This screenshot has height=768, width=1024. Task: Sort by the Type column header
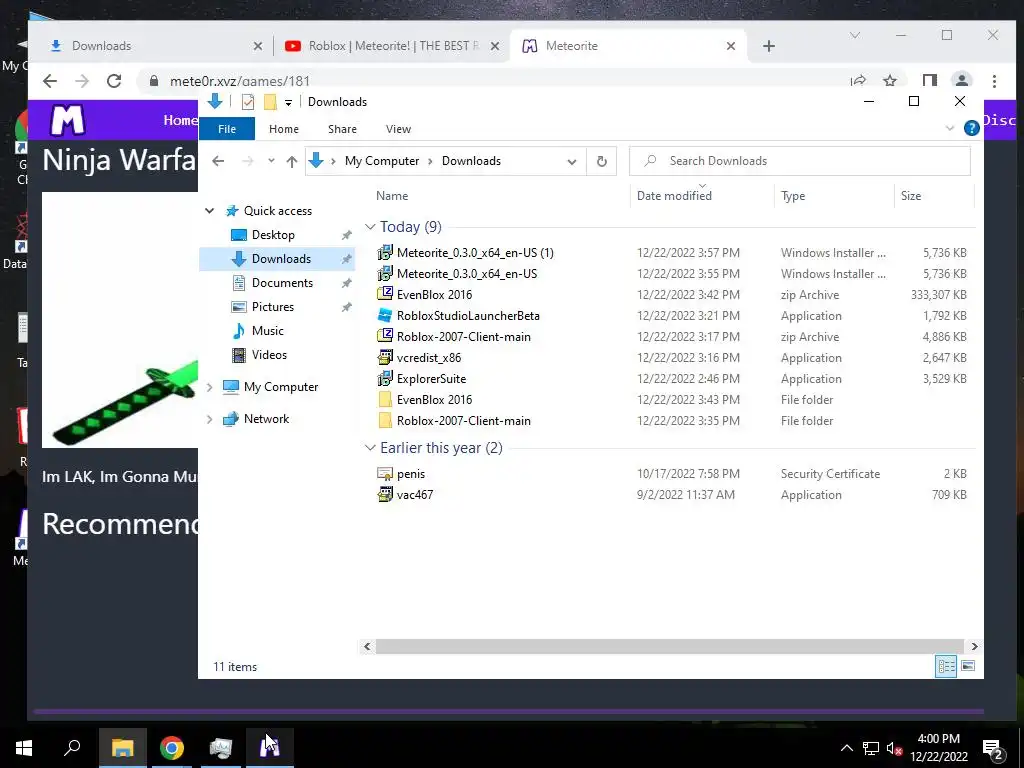tap(793, 195)
